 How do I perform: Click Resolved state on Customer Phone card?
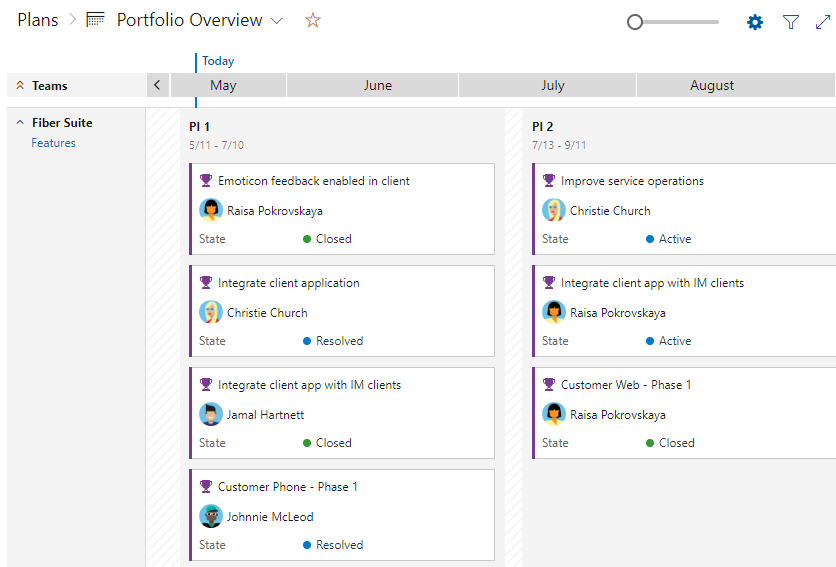(333, 545)
